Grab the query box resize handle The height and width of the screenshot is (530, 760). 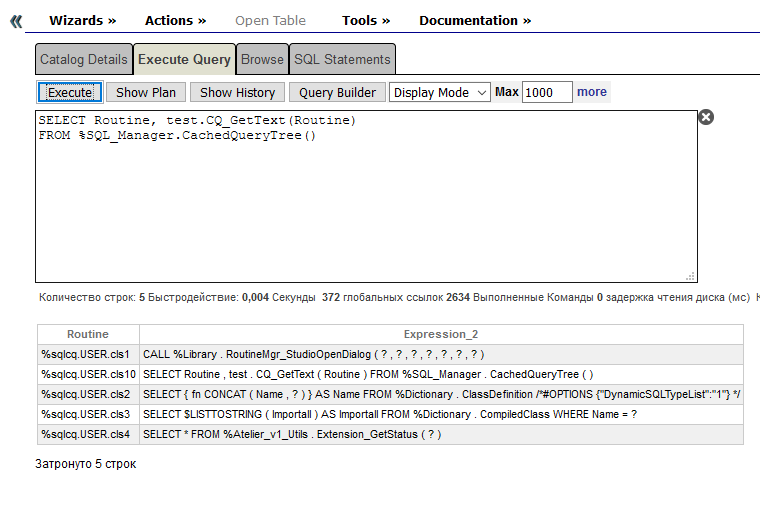(x=690, y=276)
